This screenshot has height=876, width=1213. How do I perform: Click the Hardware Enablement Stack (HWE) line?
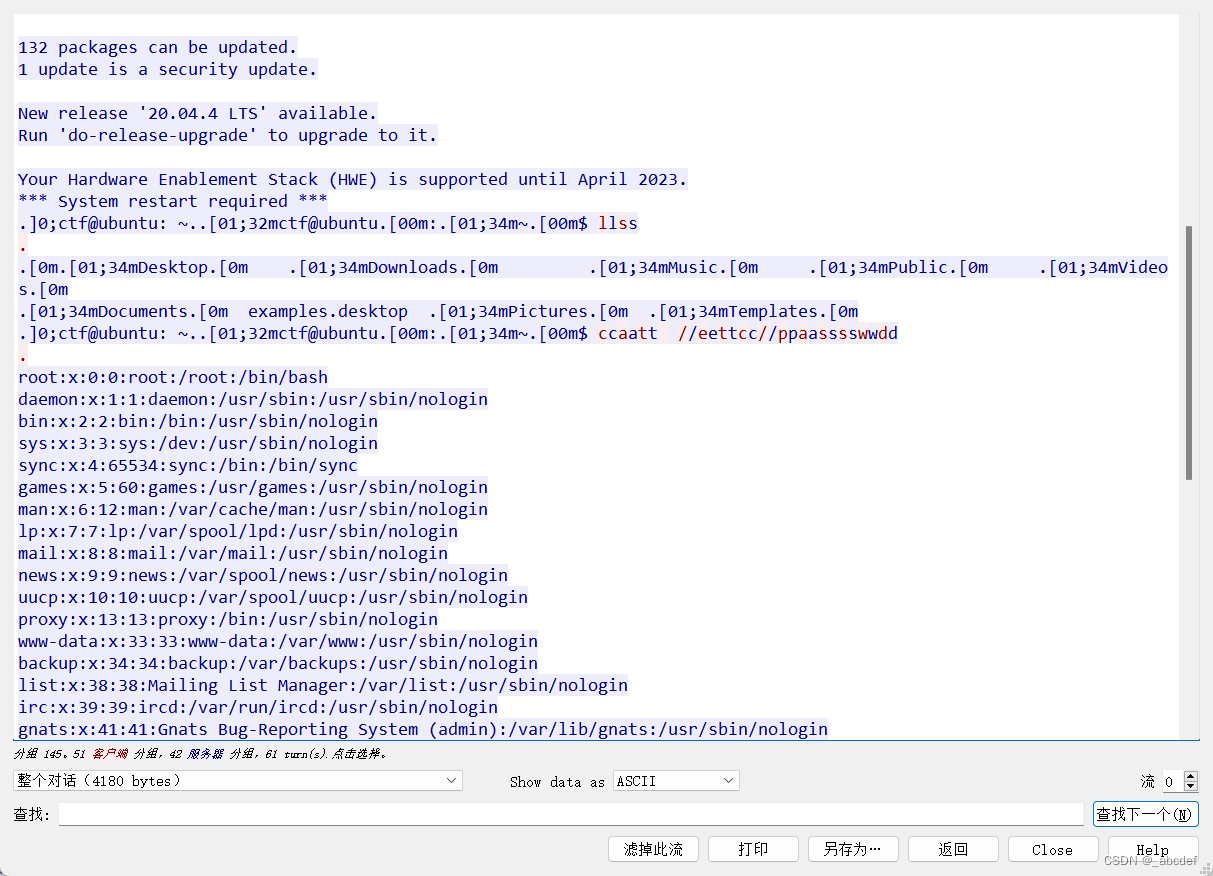[353, 179]
